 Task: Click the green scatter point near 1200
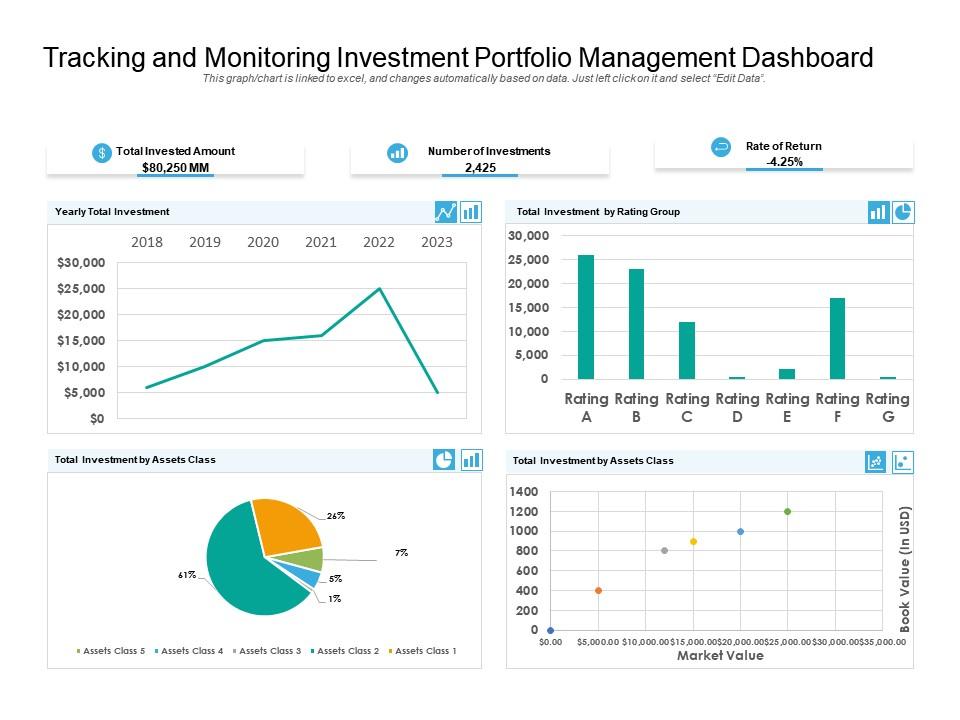pyautogui.click(x=787, y=511)
